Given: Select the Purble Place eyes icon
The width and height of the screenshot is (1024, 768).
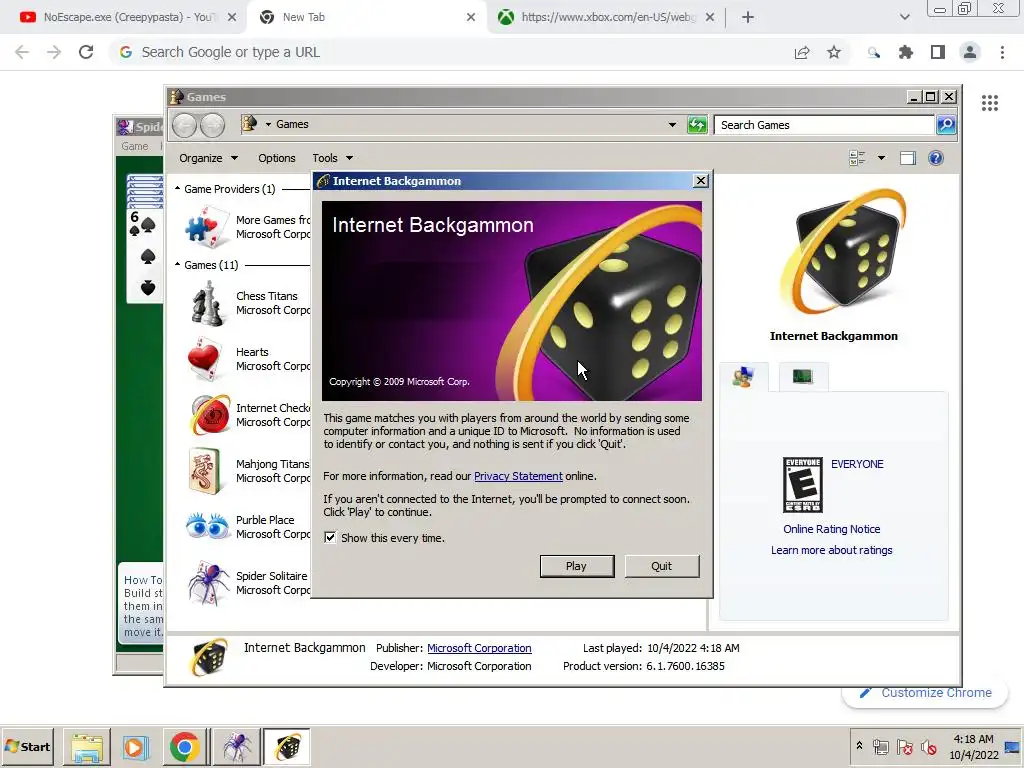Looking at the screenshot, I should tap(207, 526).
